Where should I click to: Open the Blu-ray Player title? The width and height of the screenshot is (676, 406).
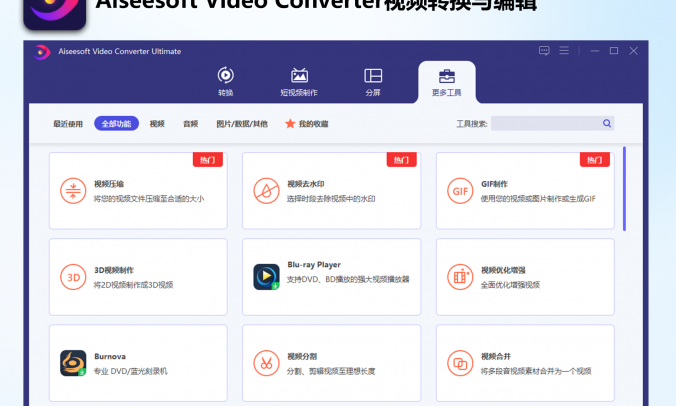[x=314, y=265]
